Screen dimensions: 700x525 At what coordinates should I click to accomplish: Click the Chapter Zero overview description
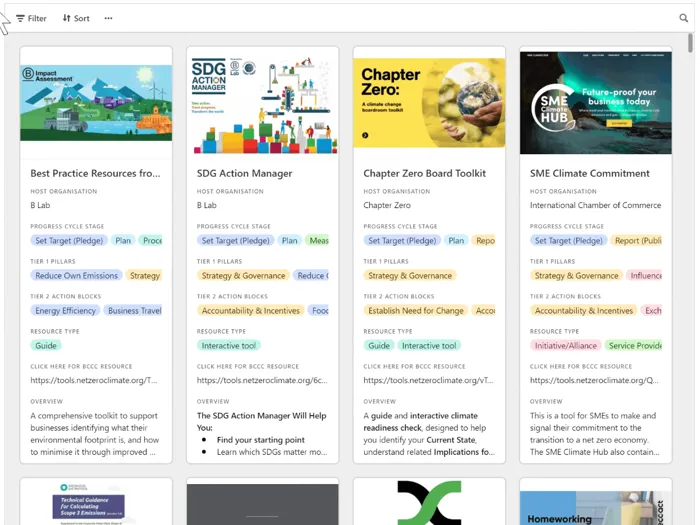pos(429,433)
